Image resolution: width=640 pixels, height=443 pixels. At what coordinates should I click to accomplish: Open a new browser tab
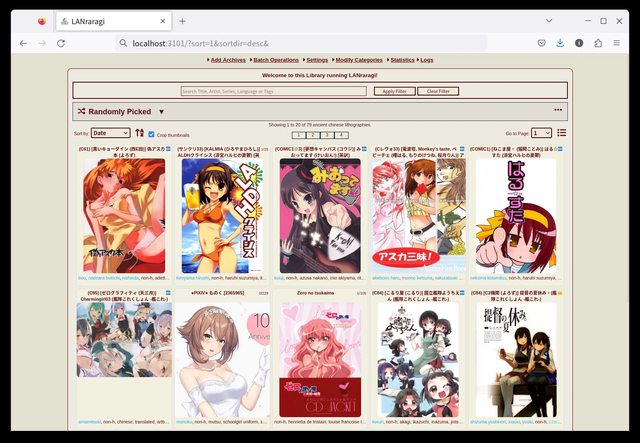[182, 20]
